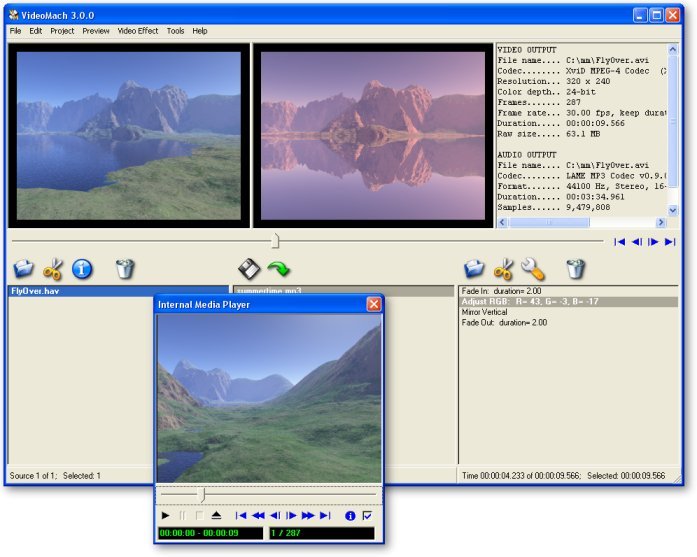Viewport: 697px width, 557px height.
Task: Open the Tools menu
Action: click(x=175, y=31)
